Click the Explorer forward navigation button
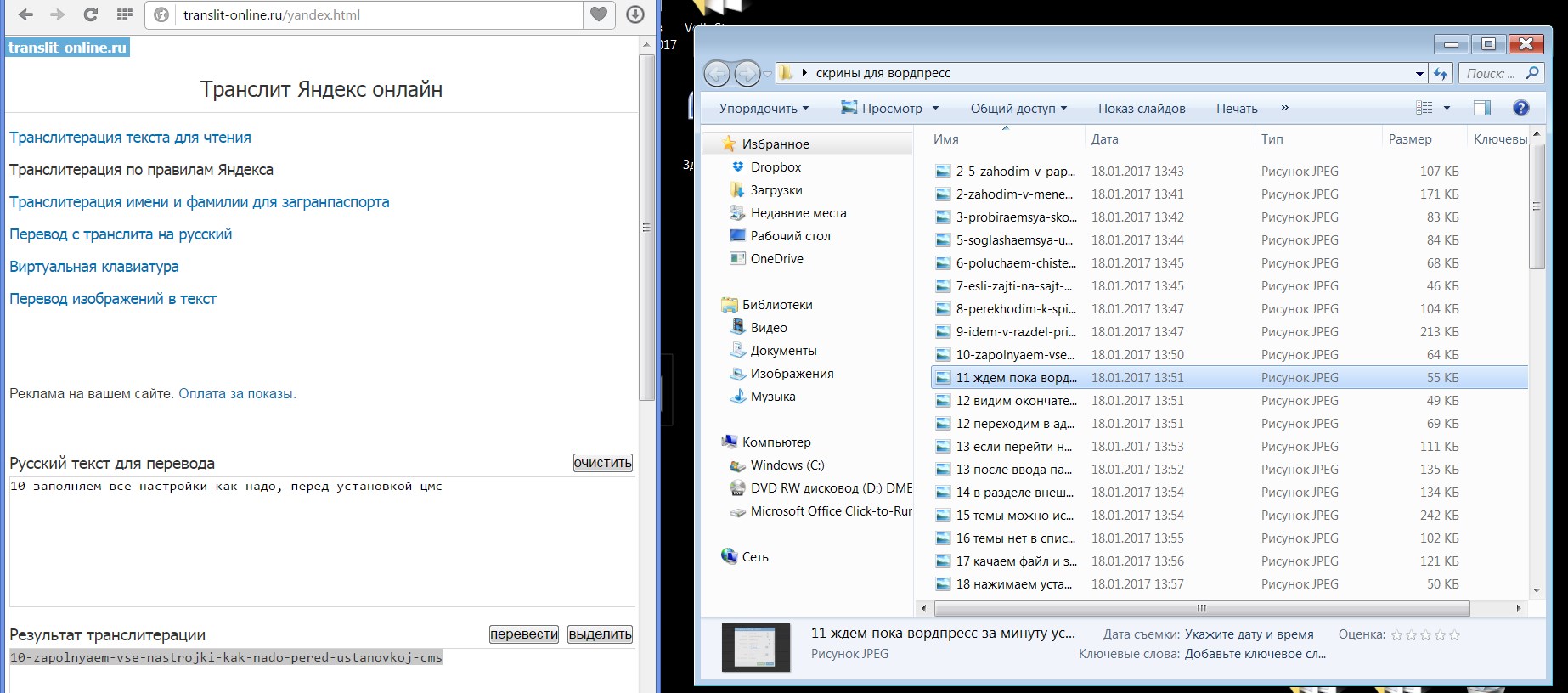Screen dimensions: 1568x693 pyautogui.click(x=747, y=74)
